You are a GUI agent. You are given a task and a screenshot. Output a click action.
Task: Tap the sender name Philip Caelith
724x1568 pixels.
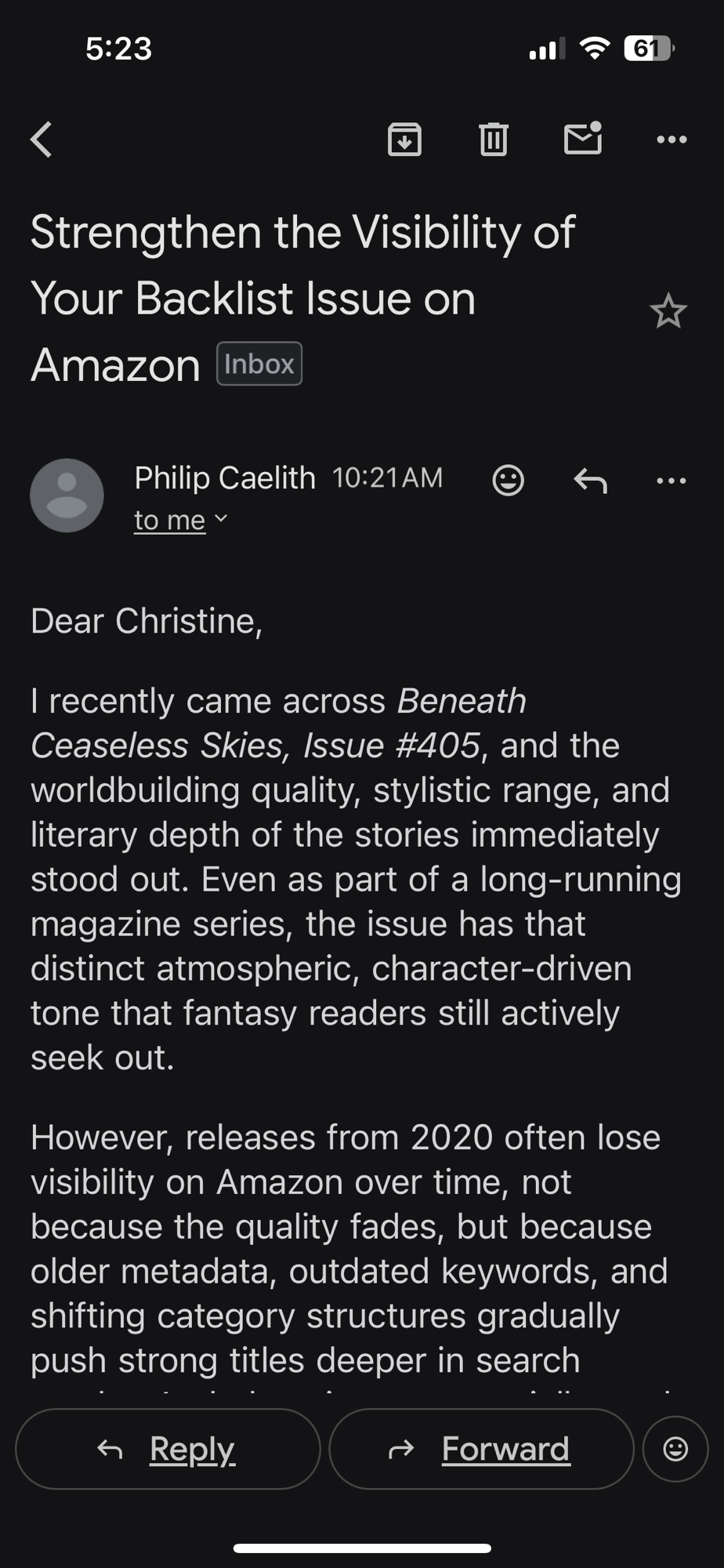pyautogui.click(x=225, y=477)
